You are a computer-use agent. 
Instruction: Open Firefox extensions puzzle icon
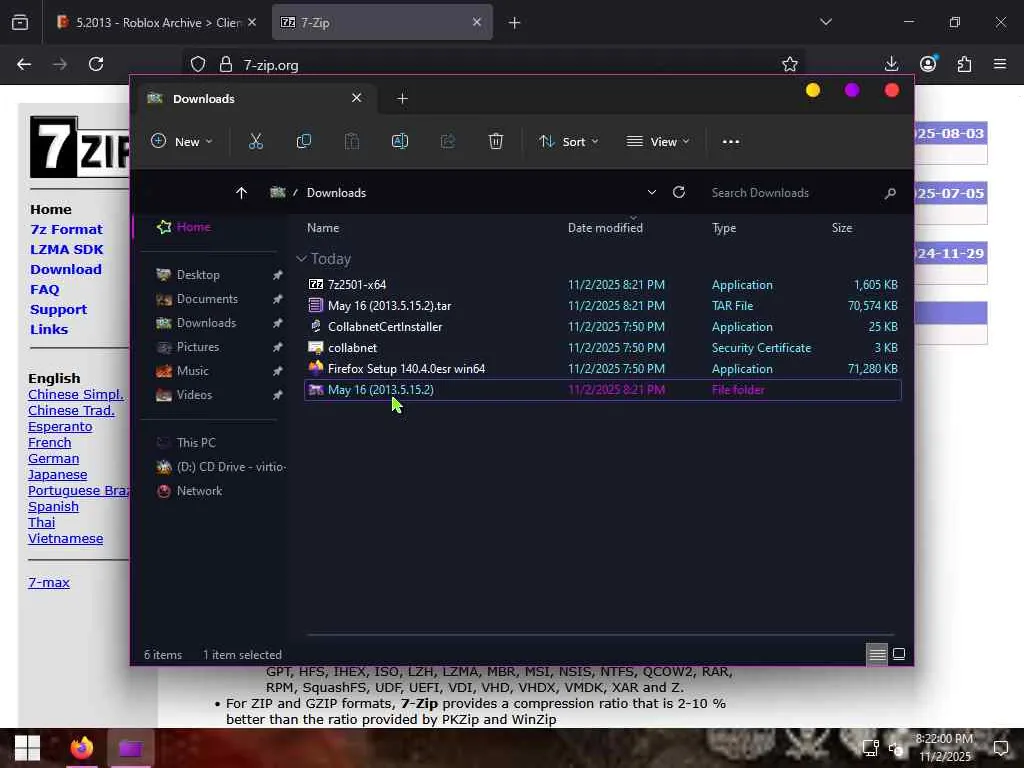coord(964,64)
